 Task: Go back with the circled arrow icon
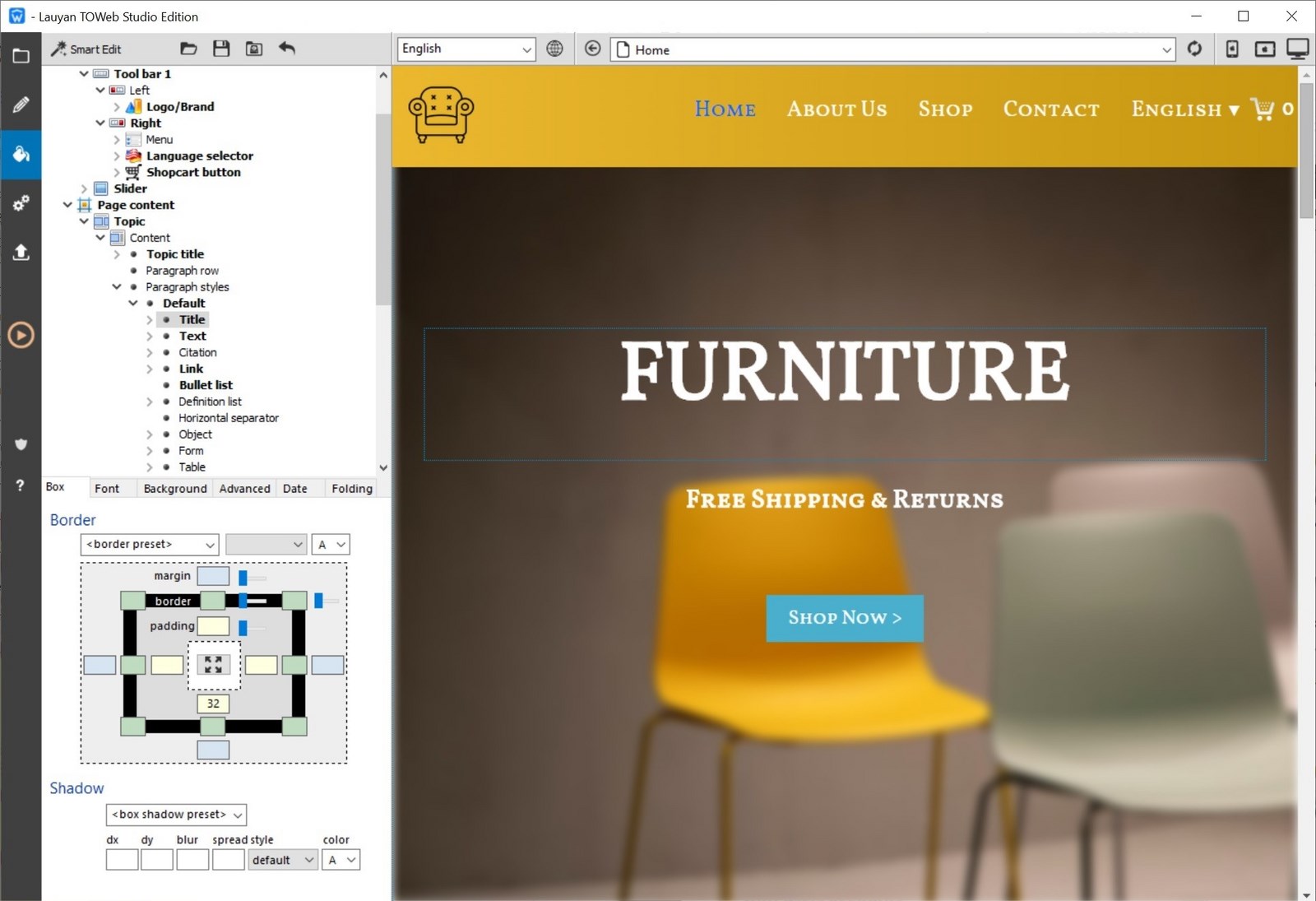(592, 49)
